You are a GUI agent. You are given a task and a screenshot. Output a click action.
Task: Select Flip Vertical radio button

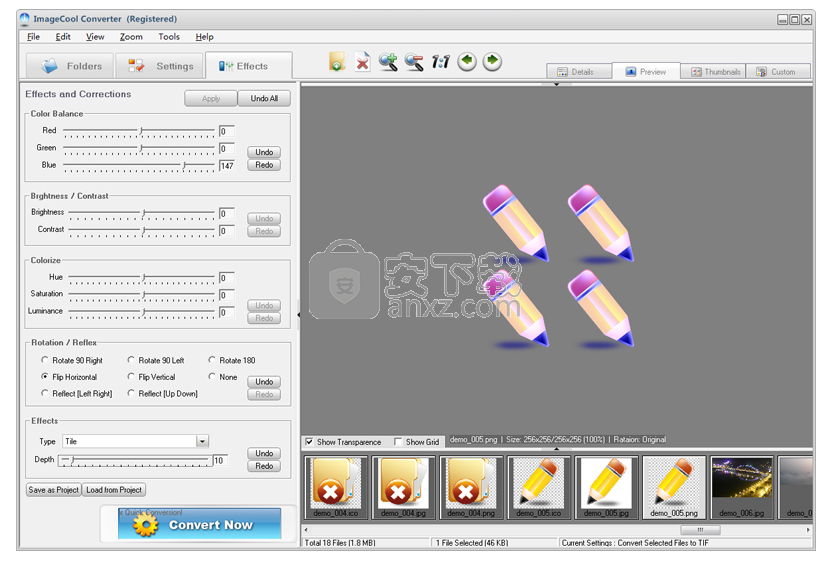pyautogui.click(x=131, y=377)
